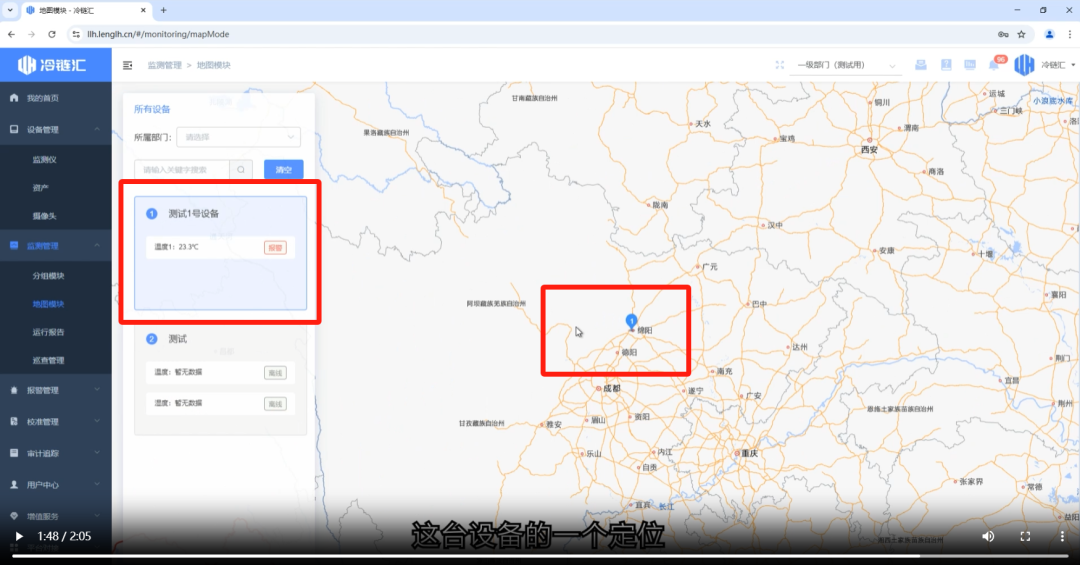Play the video with the play button
The height and width of the screenshot is (565, 1080).
click(x=18, y=536)
